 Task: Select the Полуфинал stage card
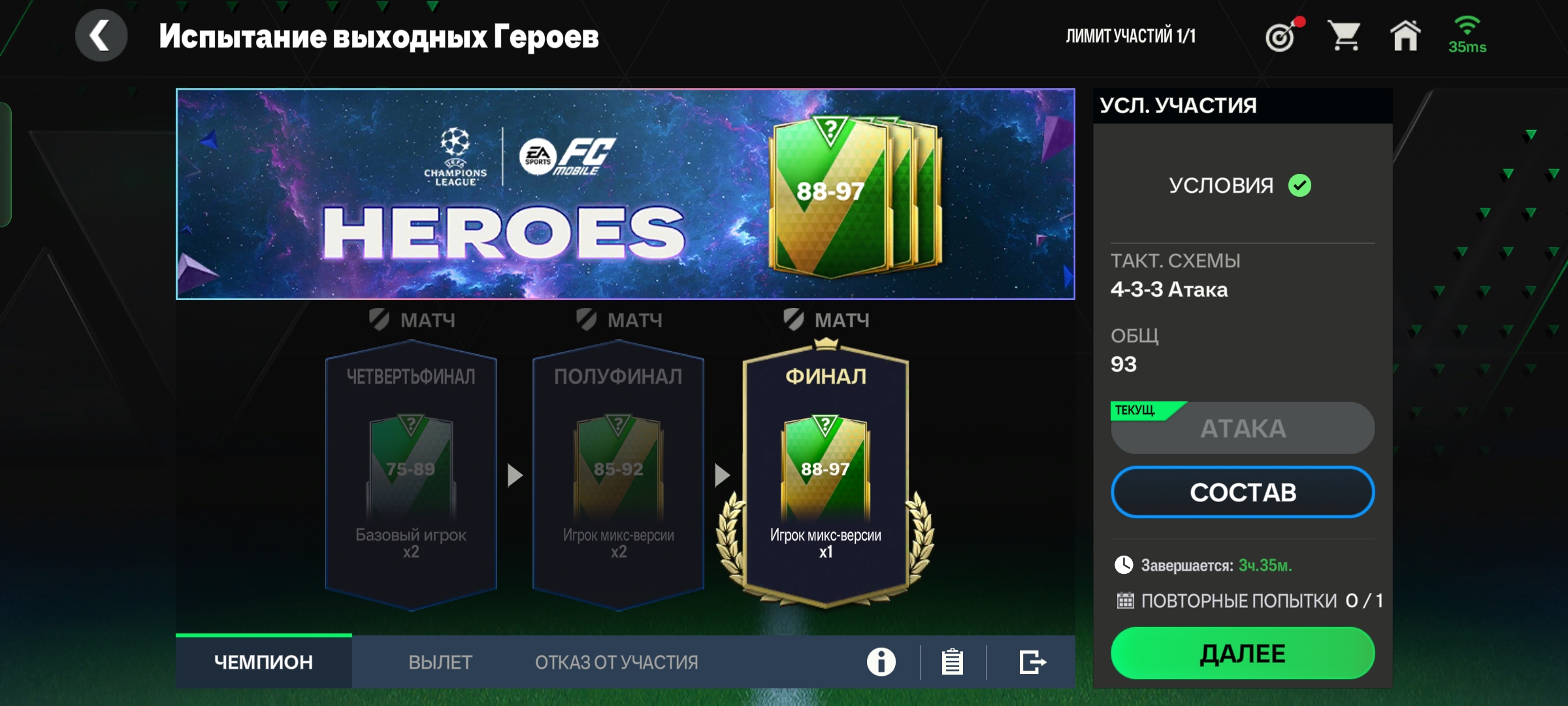(x=618, y=480)
